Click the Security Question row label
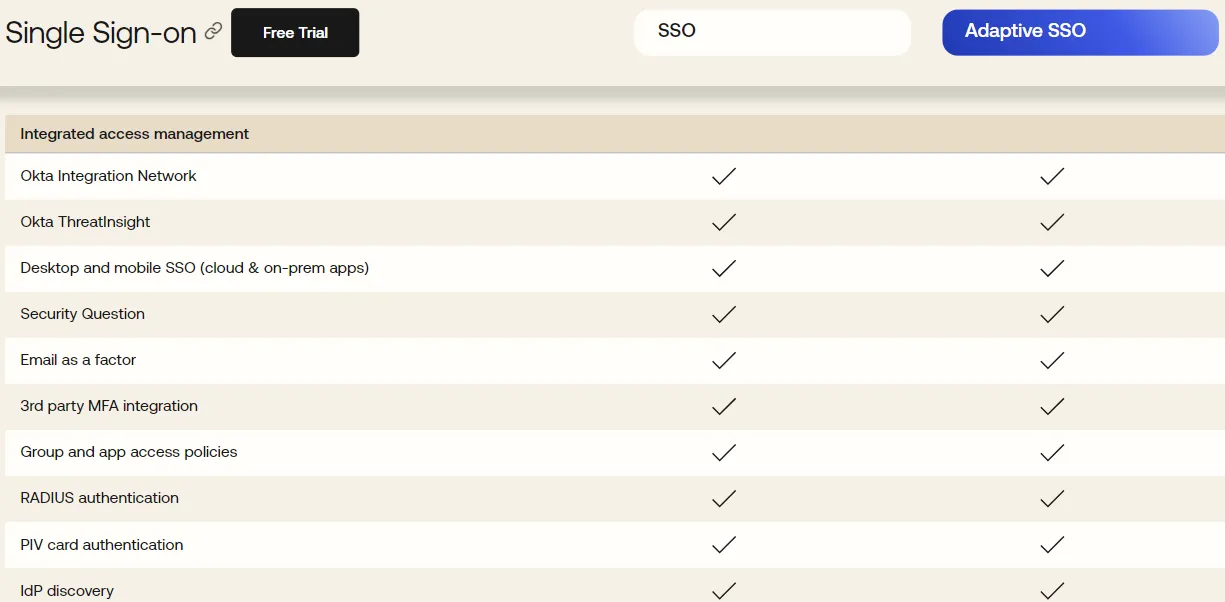Screen dimensions: 1225x602 coord(83,314)
